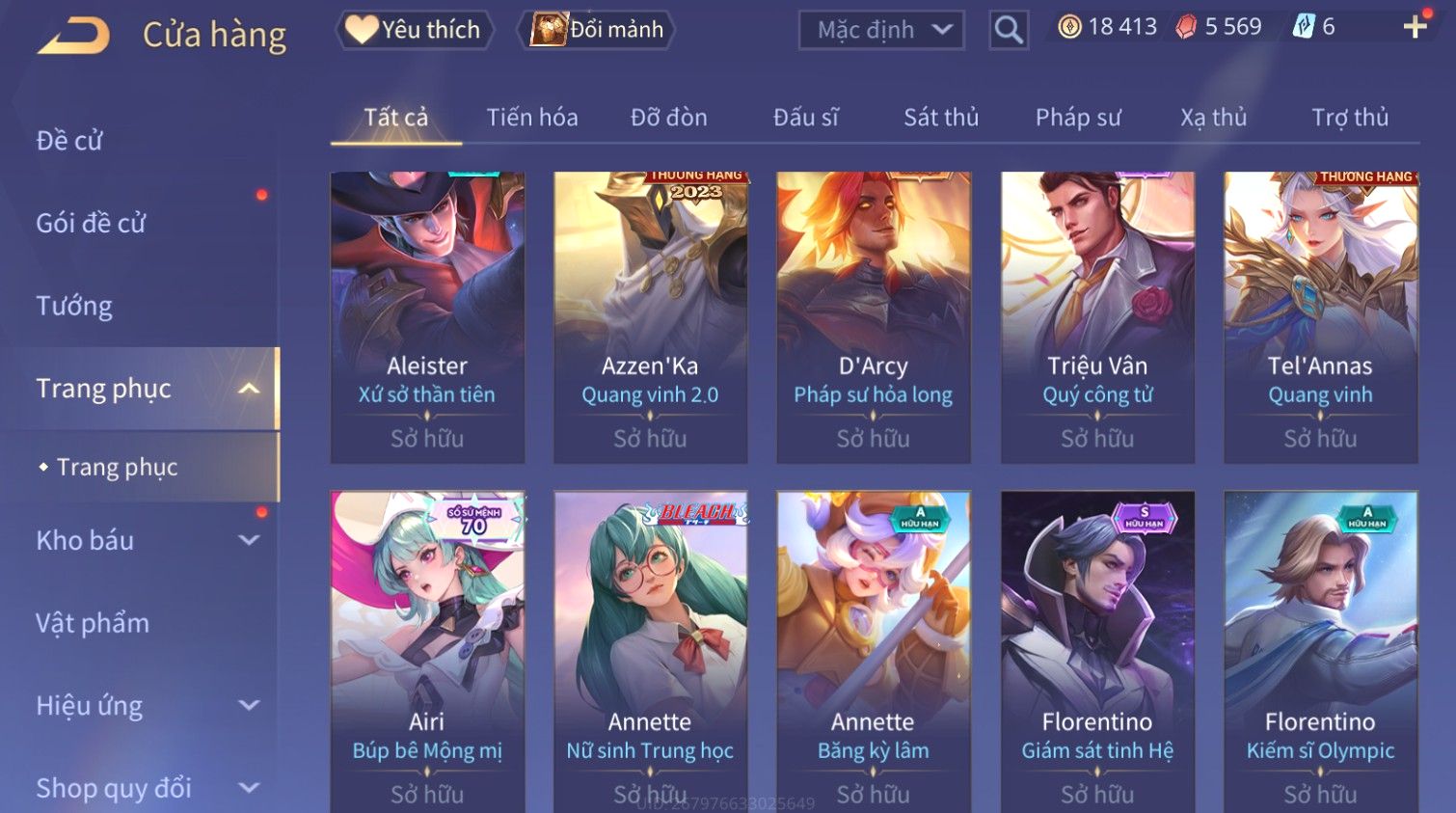The height and width of the screenshot is (813, 1456).
Task: Tap the red gem currency icon
Action: click(1186, 27)
